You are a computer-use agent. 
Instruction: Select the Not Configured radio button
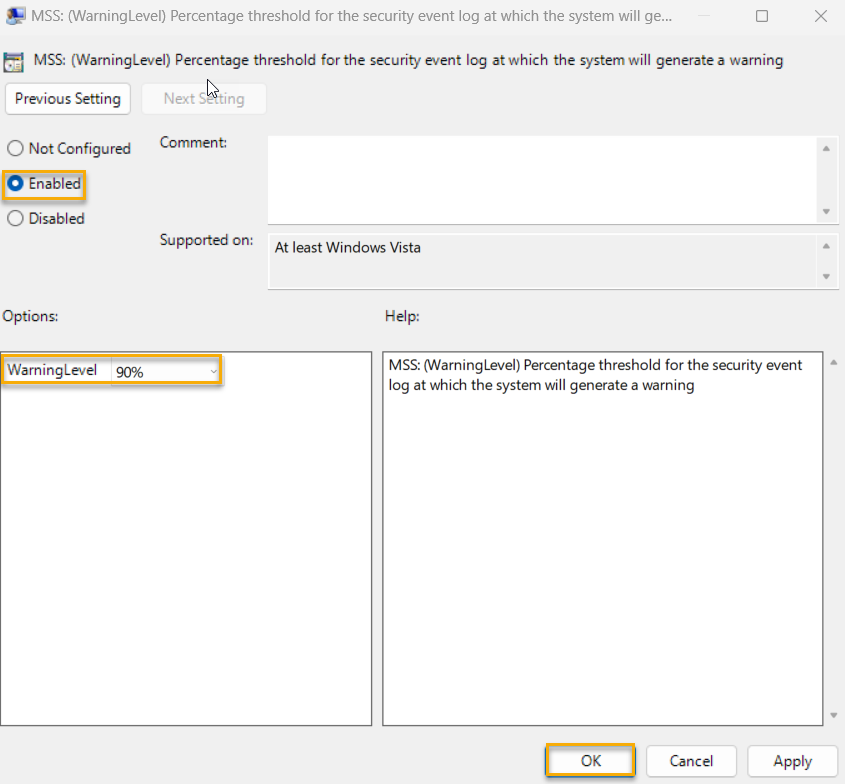point(15,148)
